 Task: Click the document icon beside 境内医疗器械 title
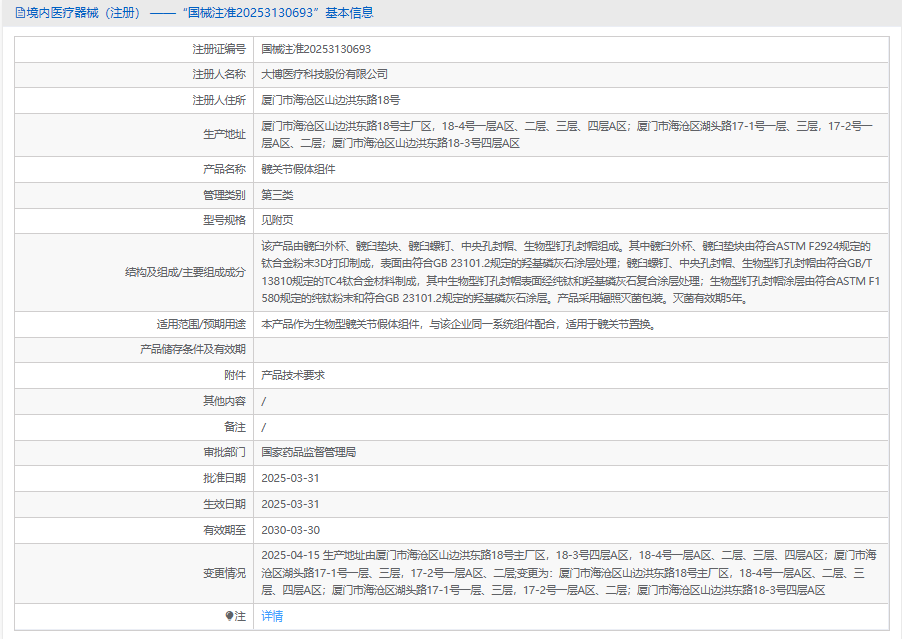click(x=20, y=13)
